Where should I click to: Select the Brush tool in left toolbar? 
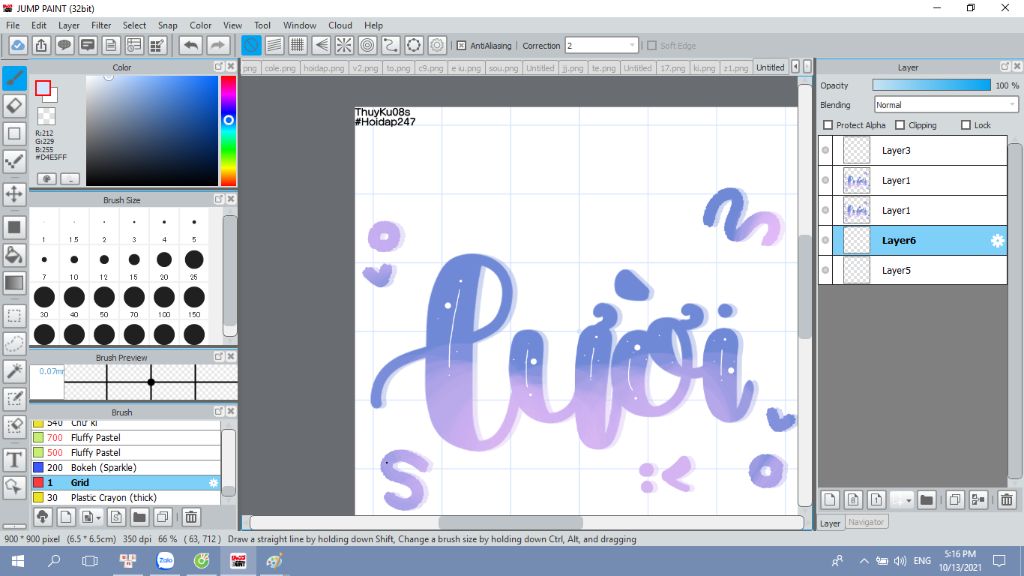click(x=14, y=78)
